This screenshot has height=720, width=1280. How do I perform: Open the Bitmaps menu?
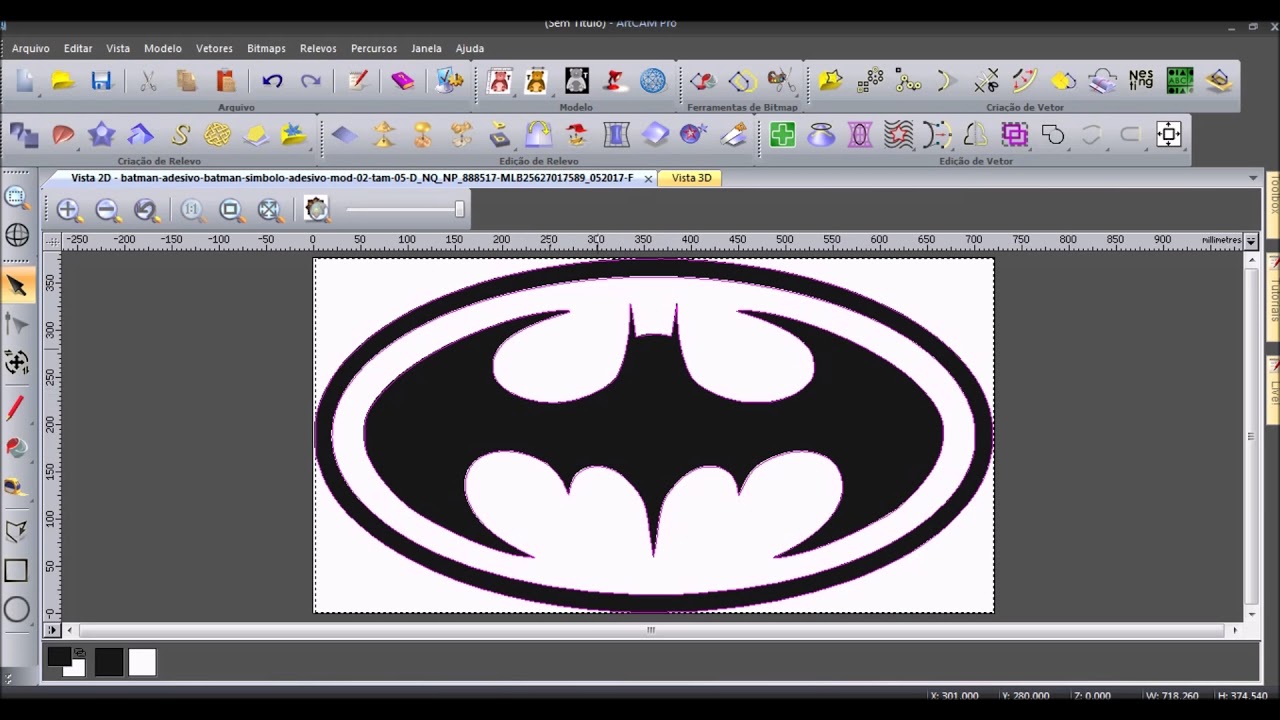[x=266, y=48]
